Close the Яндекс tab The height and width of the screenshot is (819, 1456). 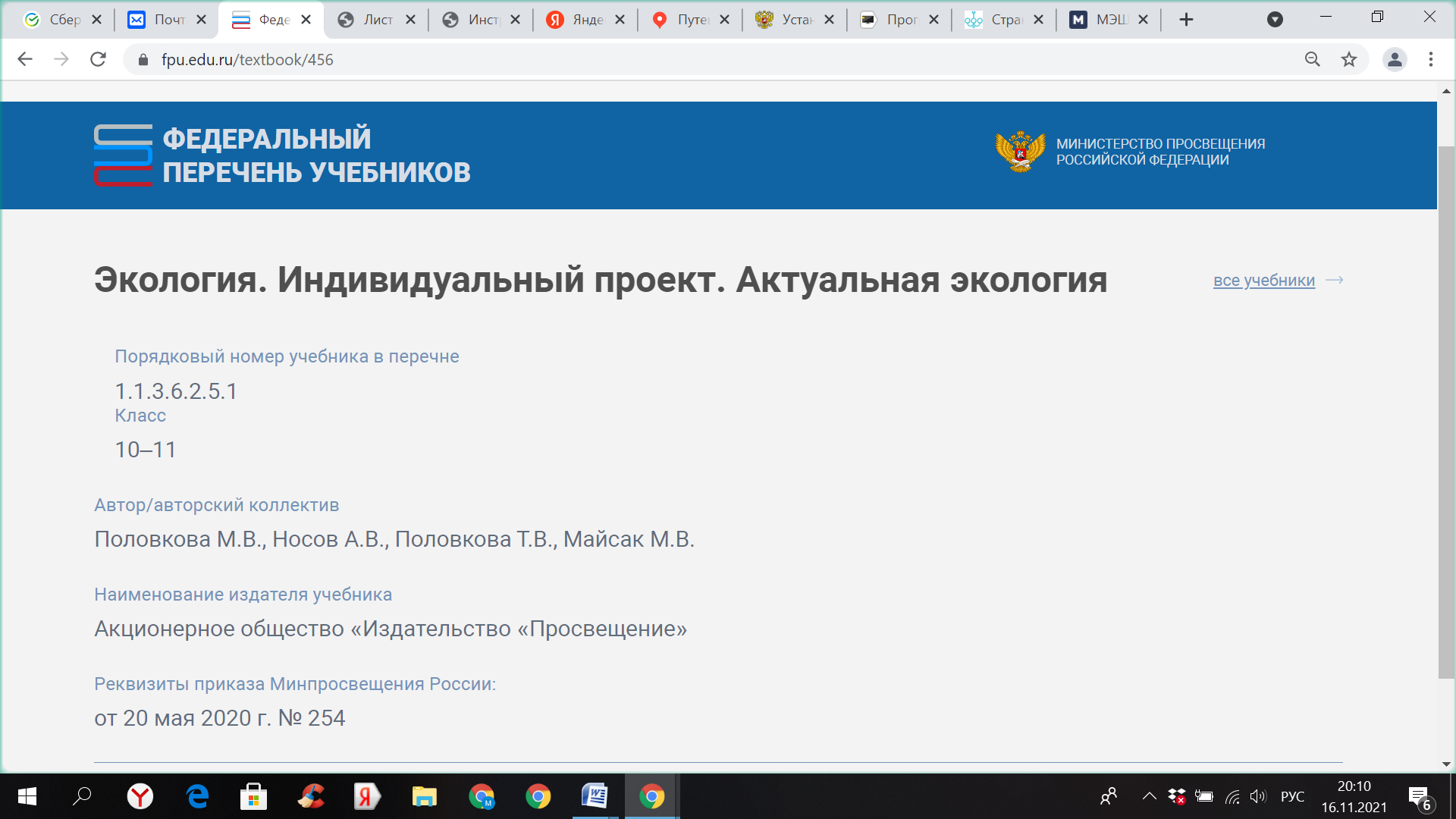(620, 20)
